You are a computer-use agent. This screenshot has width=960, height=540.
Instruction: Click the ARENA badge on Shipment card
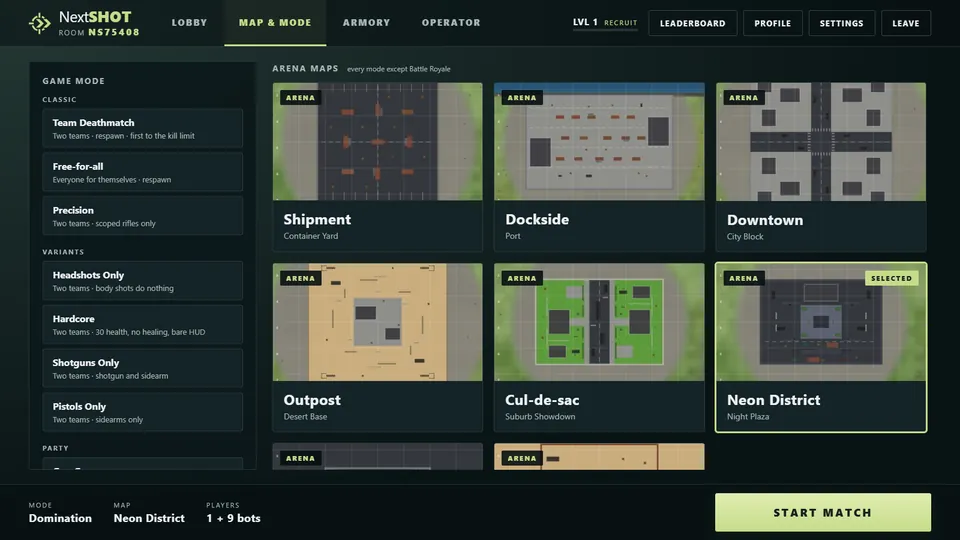300,97
